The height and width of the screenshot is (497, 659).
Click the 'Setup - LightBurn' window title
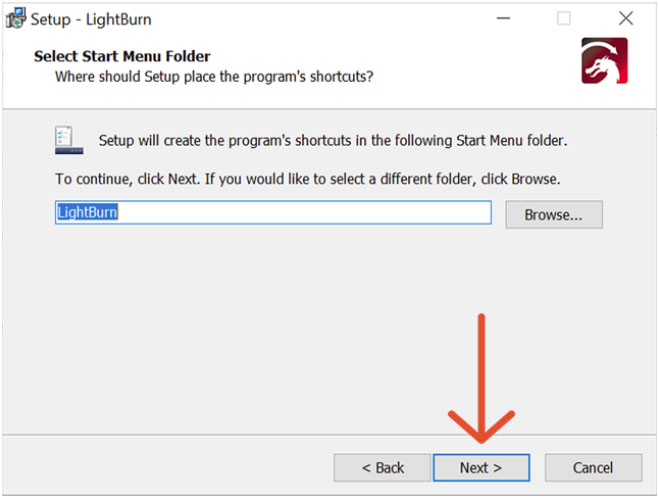(x=91, y=19)
